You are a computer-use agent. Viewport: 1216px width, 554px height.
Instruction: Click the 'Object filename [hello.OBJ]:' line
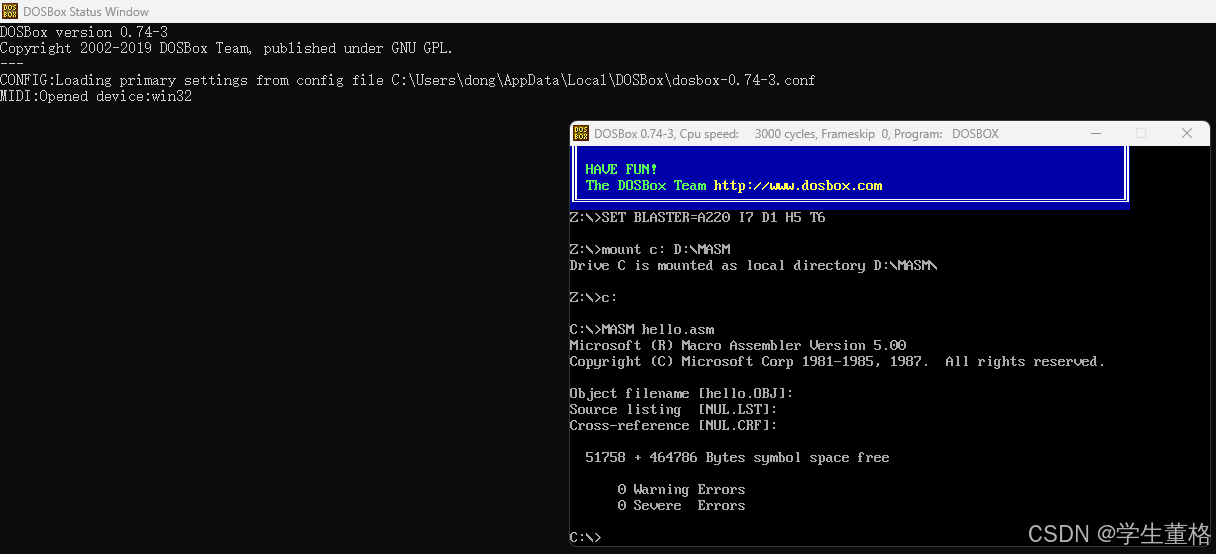pyautogui.click(x=682, y=393)
